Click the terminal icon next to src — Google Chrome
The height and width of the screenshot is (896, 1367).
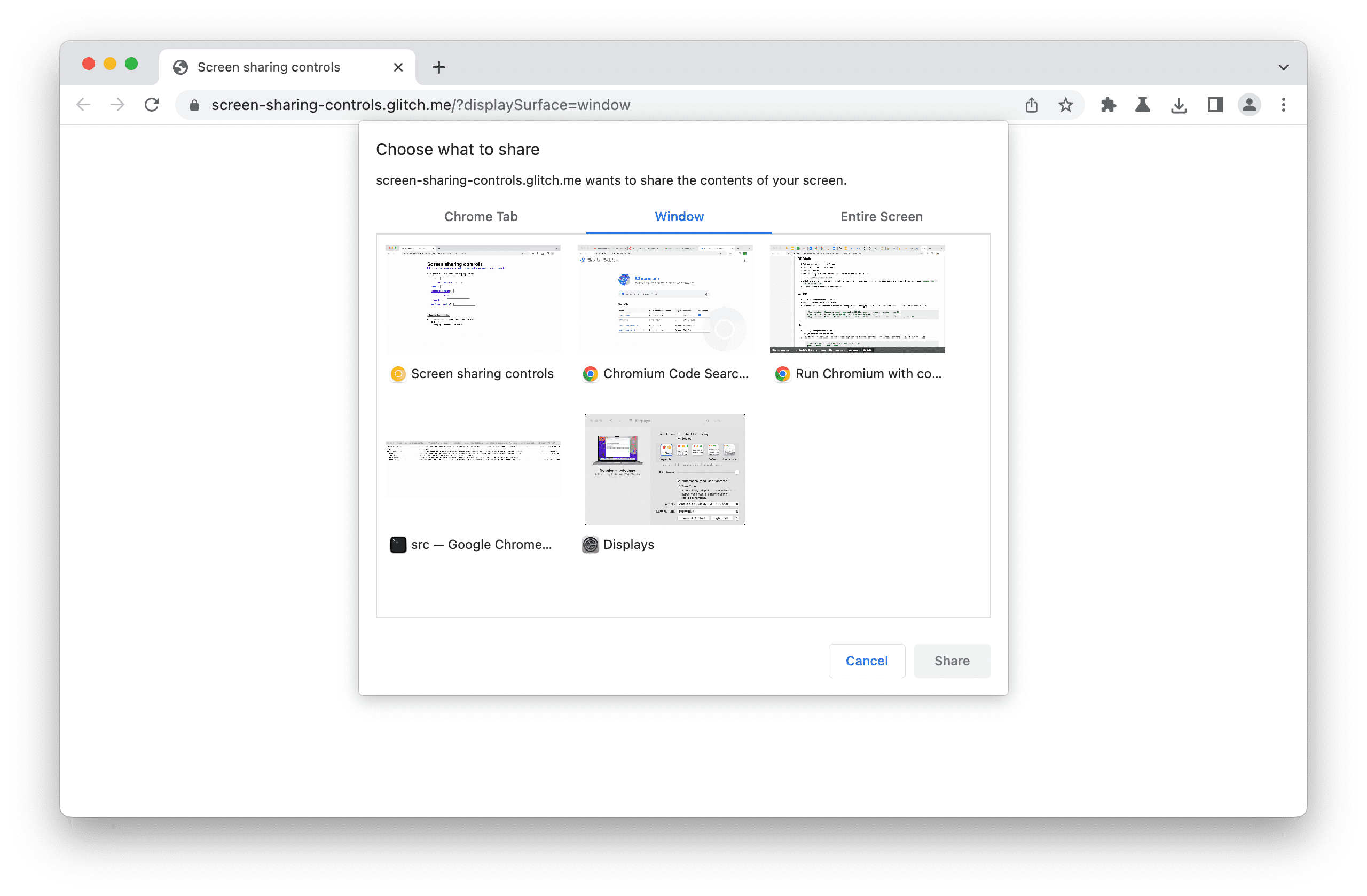[x=396, y=544]
